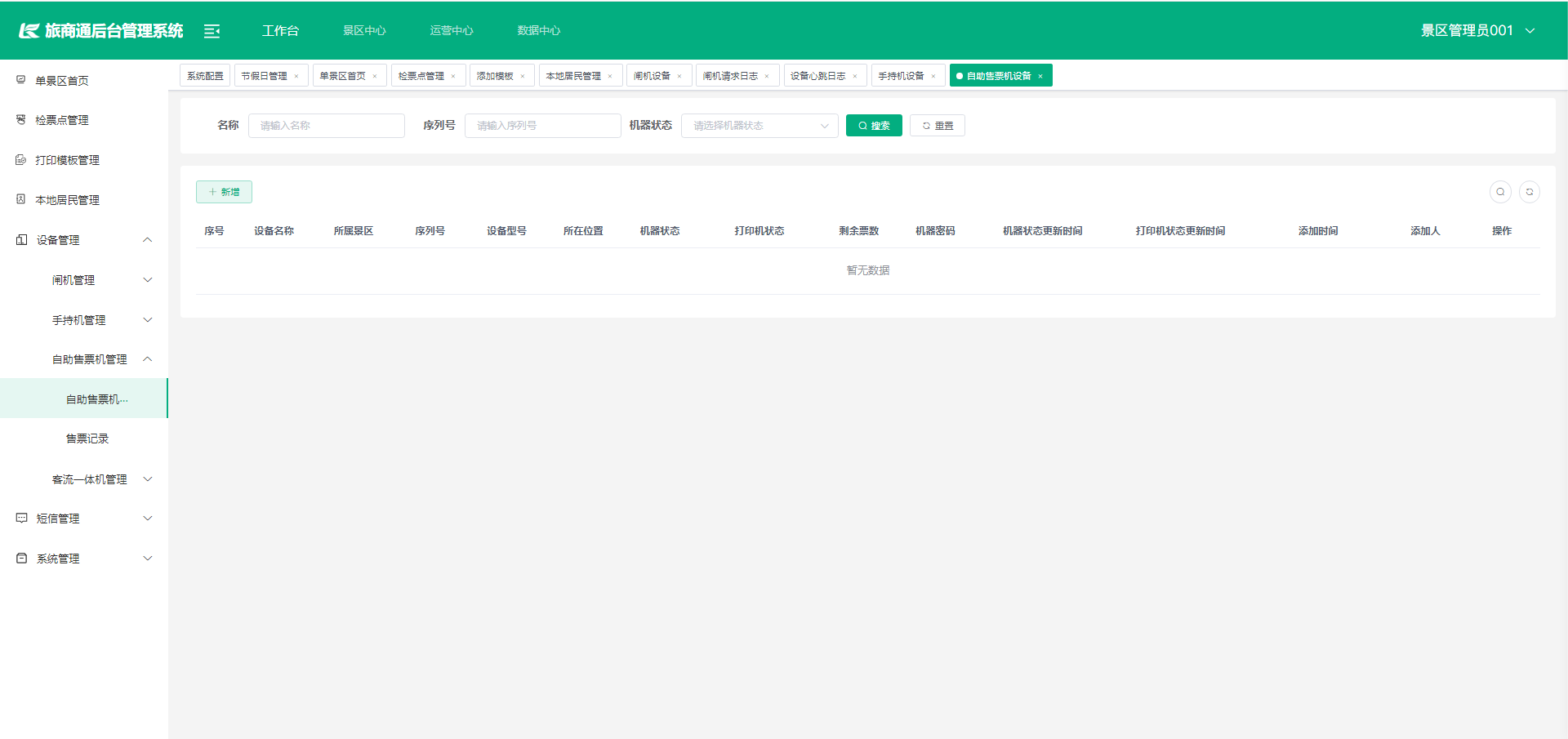This screenshot has width=1568, height=739.
Task: Toggle search bar with round magnifier icon
Action: coord(1500,192)
